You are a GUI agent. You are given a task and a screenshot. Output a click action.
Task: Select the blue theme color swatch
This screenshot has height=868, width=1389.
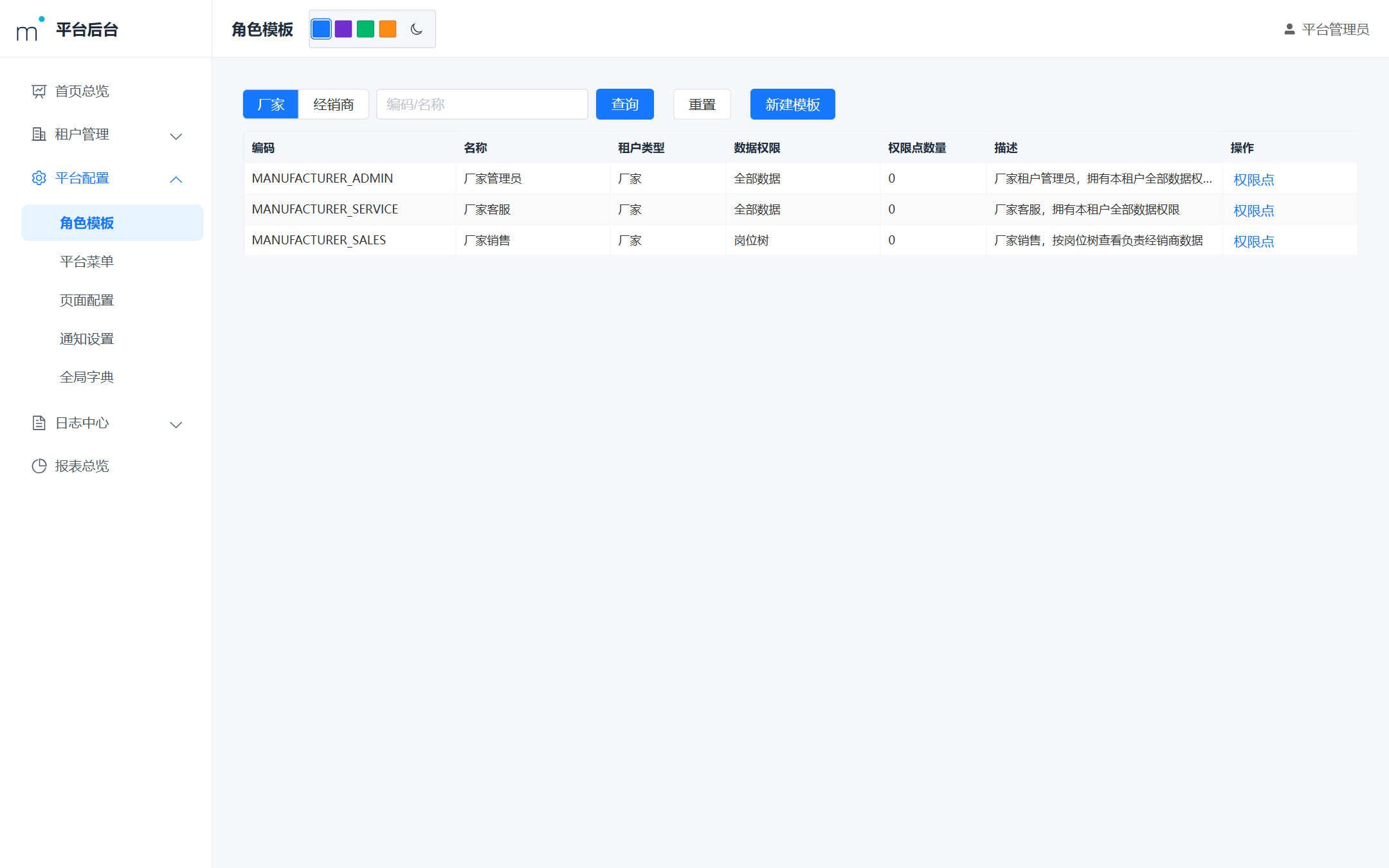click(x=322, y=29)
